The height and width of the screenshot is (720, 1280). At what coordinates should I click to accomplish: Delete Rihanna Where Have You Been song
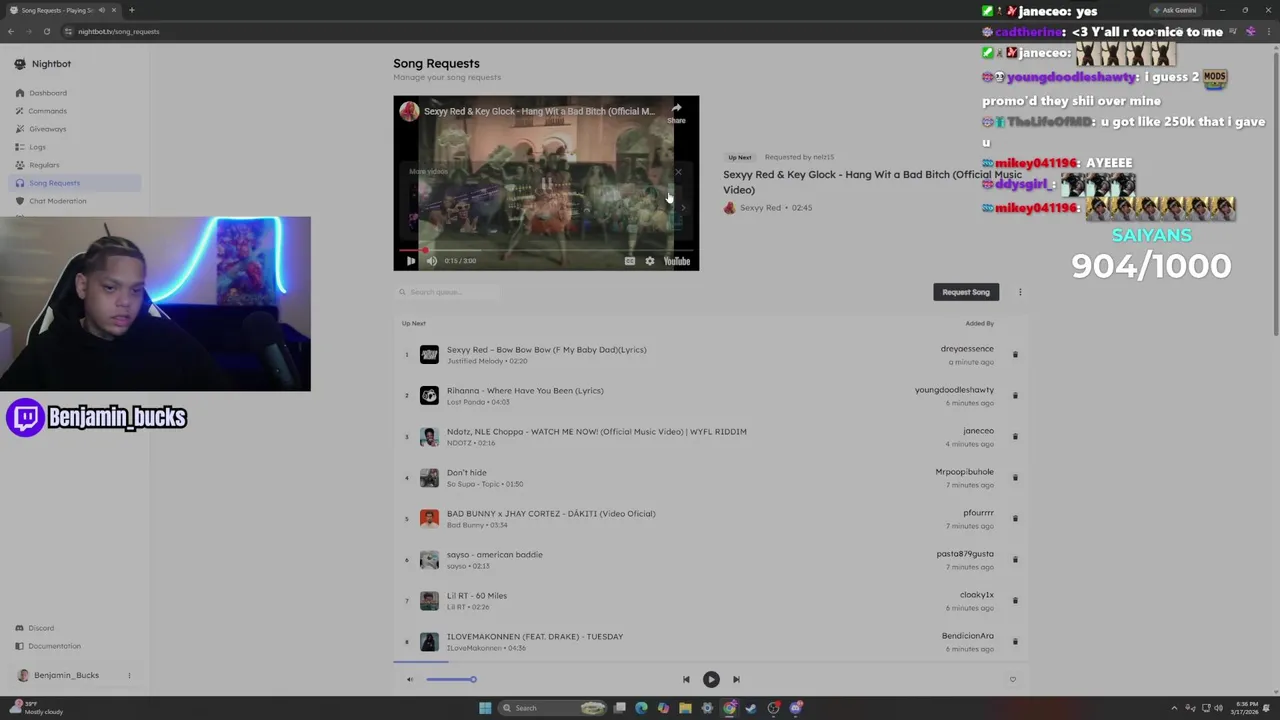(x=1015, y=396)
